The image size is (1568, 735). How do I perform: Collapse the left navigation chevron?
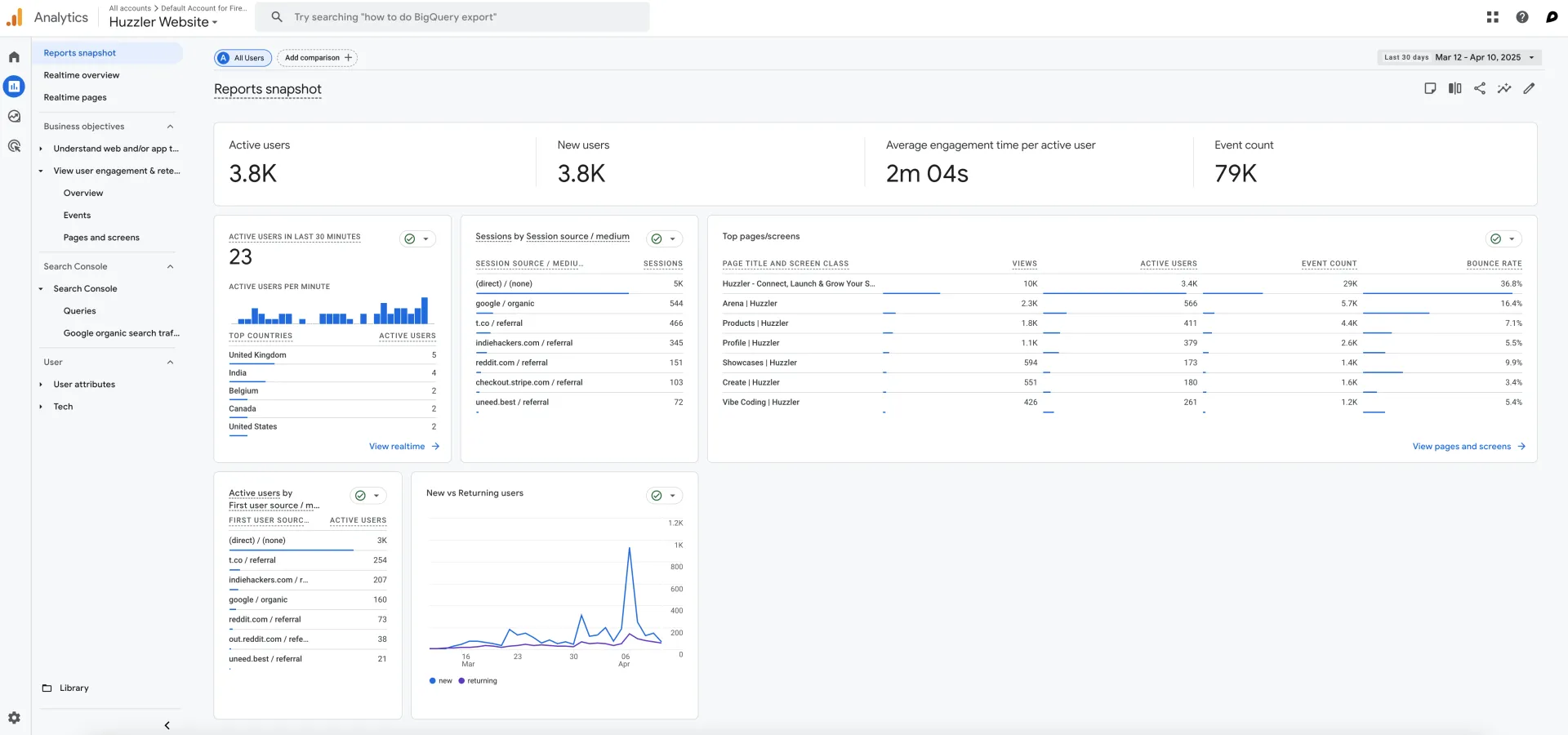167,725
